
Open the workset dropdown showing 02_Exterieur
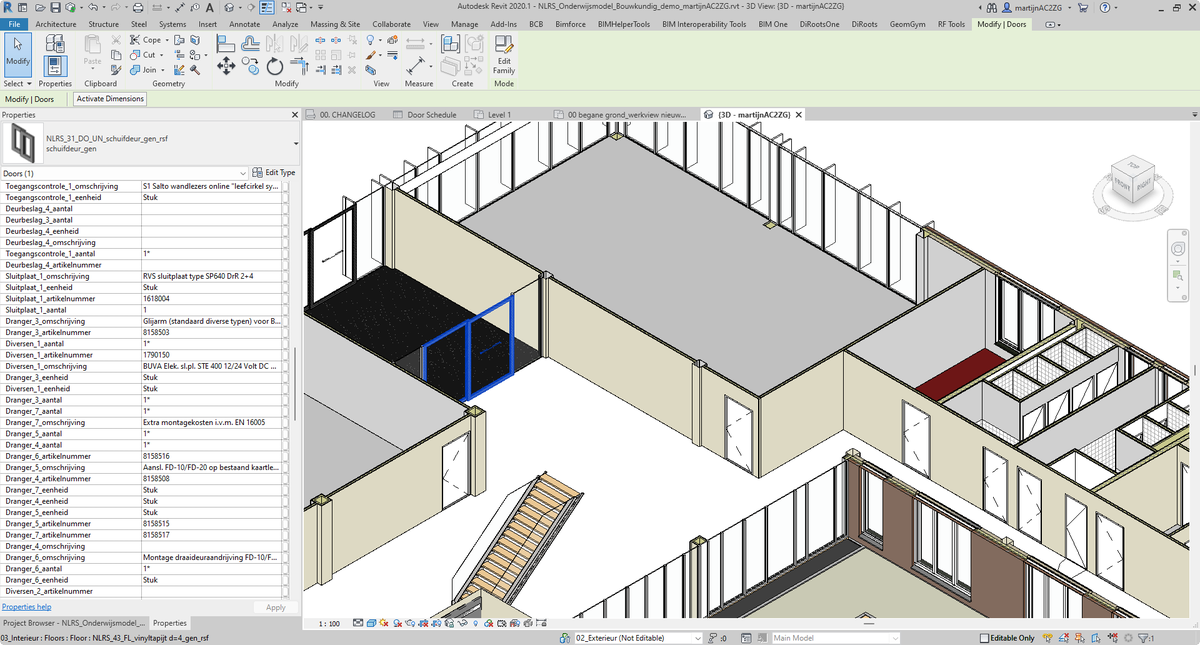pyautogui.click(x=697, y=637)
